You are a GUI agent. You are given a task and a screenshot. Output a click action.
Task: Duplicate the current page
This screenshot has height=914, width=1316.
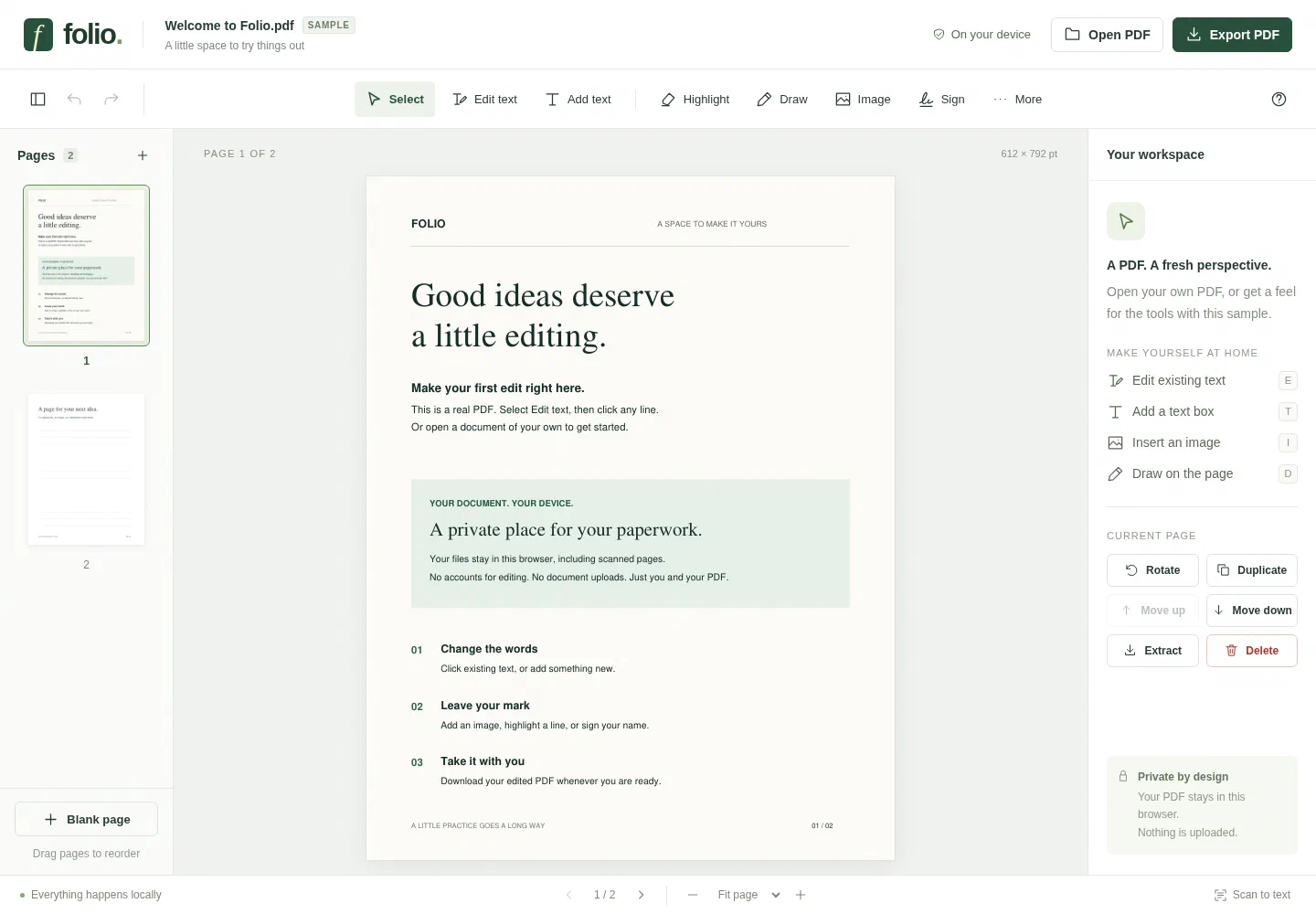pyautogui.click(x=1252, y=570)
